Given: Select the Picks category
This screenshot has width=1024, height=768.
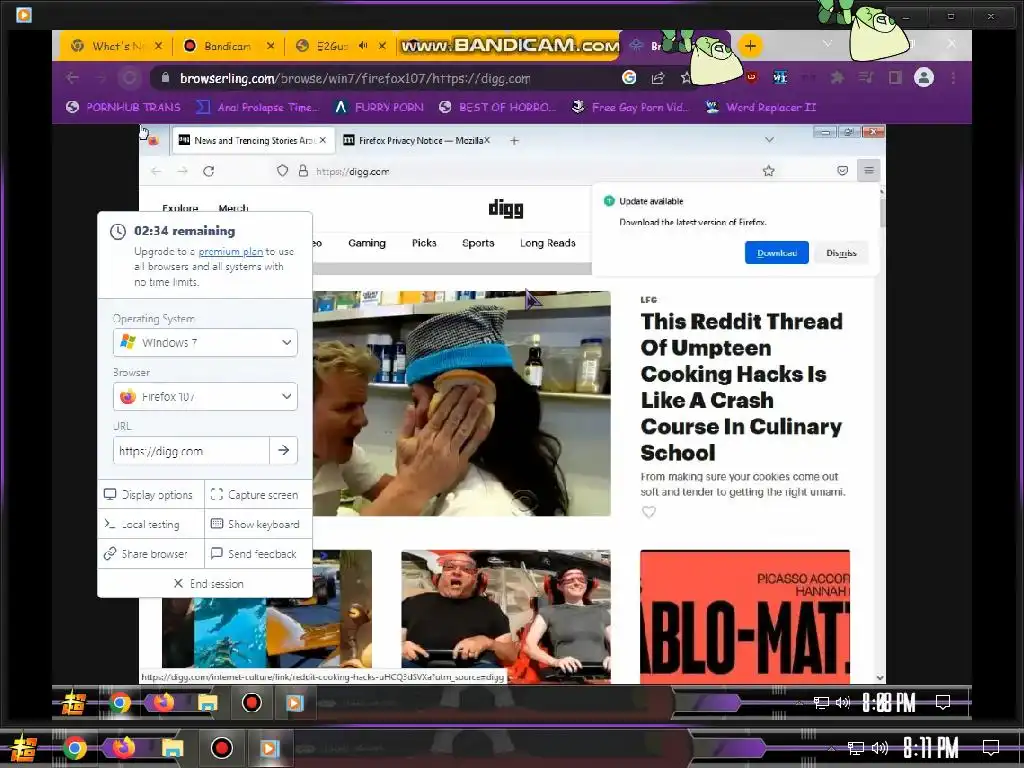Looking at the screenshot, I should click(424, 243).
